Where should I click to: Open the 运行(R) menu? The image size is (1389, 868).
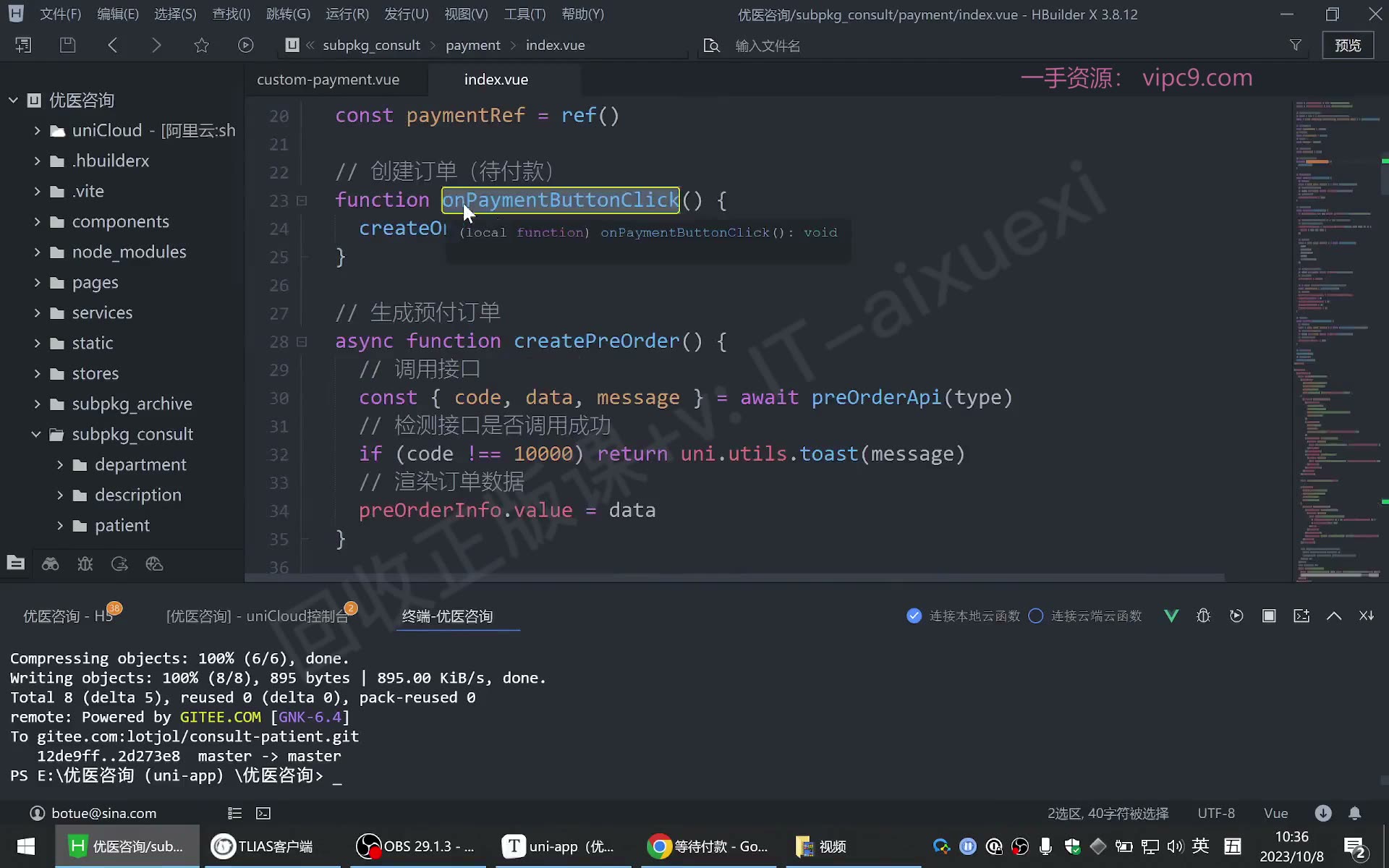click(x=347, y=14)
